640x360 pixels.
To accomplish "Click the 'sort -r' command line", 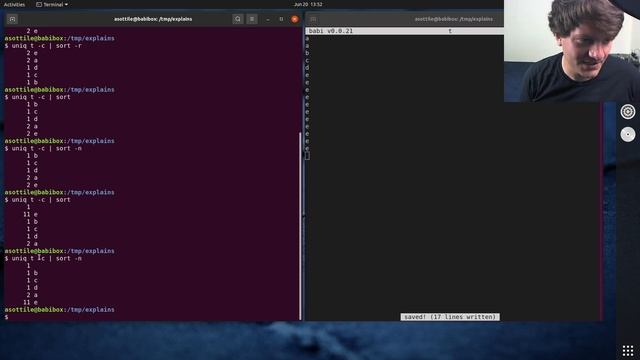I will point(43,46).
